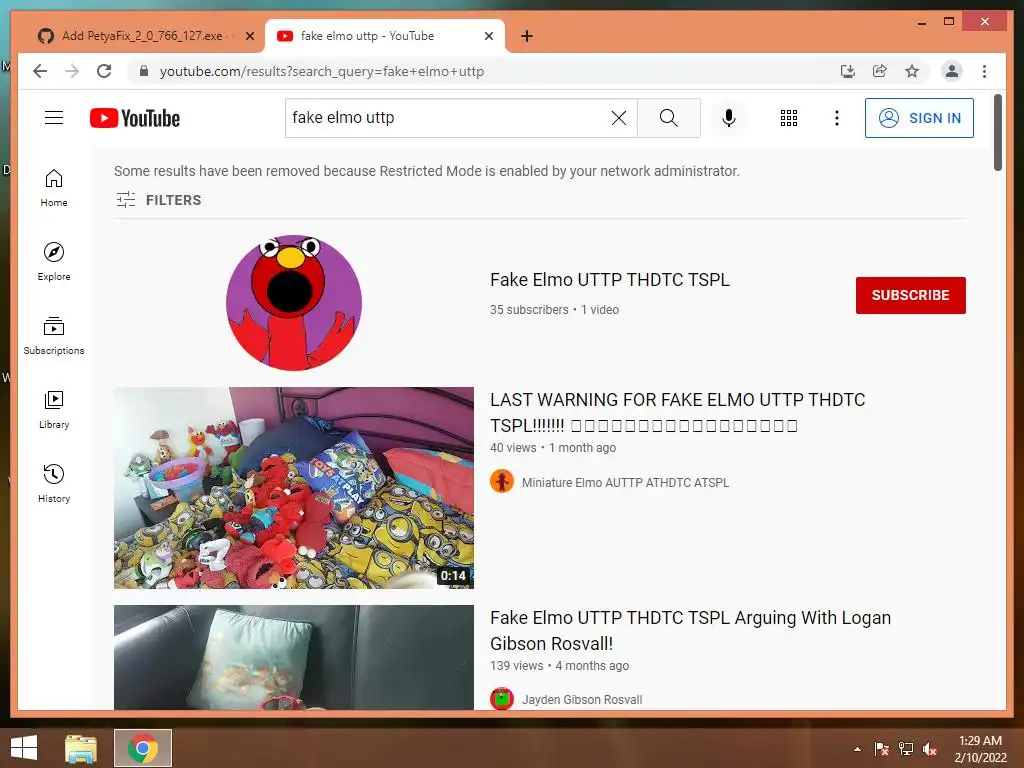Install YouTube app from address bar icon
This screenshot has height=768, width=1024.
click(x=848, y=71)
